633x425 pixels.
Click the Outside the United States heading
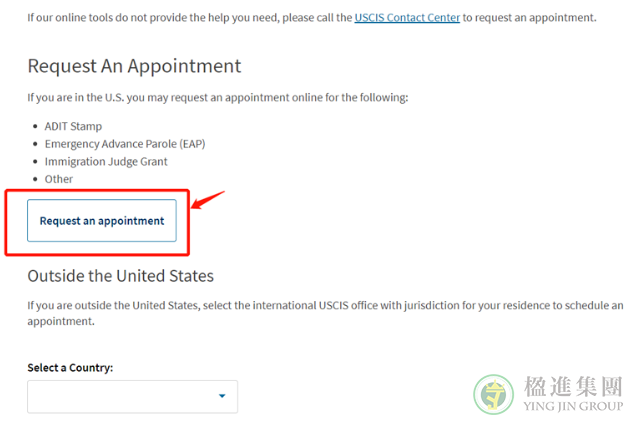[x=121, y=276]
